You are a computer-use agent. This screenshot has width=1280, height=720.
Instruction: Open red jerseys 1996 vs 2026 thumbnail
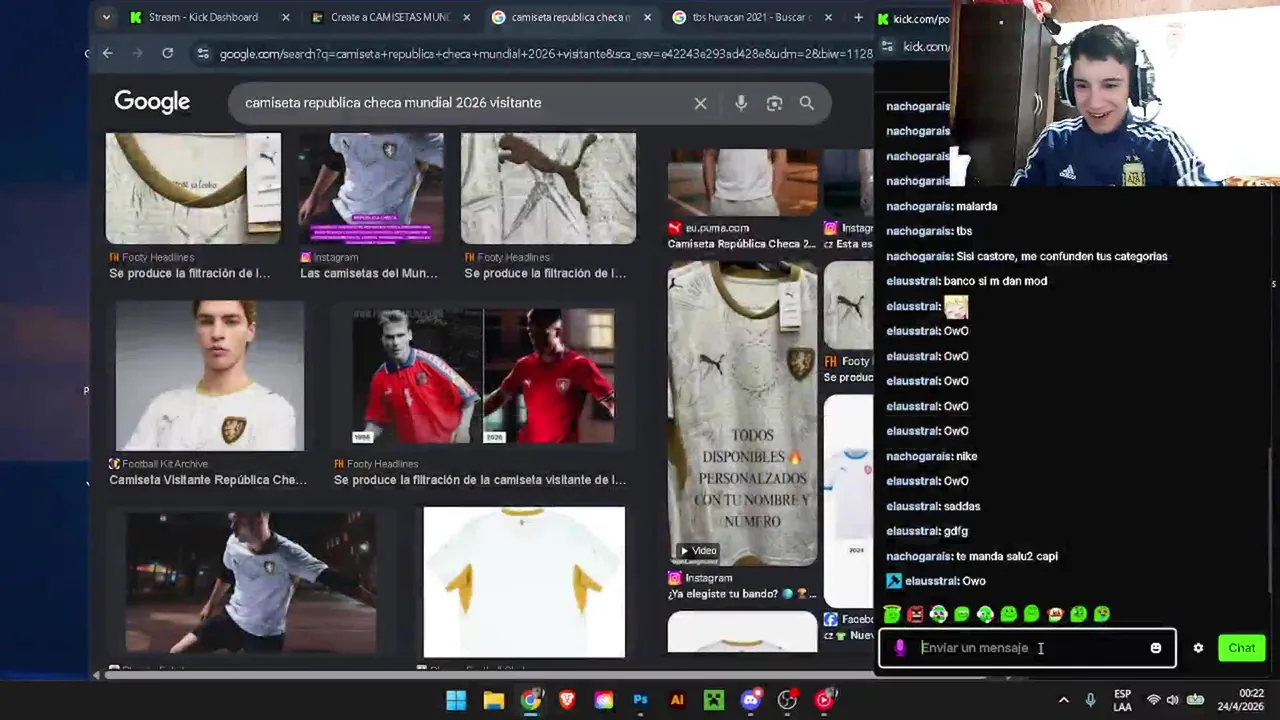pos(484,376)
